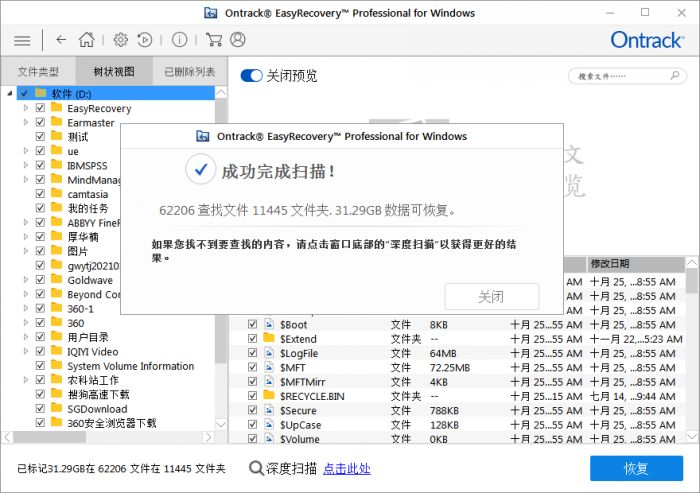Click the app logo in main title bar
Image resolution: width=700 pixels, height=493 pixels.
[x=211, y=13]
